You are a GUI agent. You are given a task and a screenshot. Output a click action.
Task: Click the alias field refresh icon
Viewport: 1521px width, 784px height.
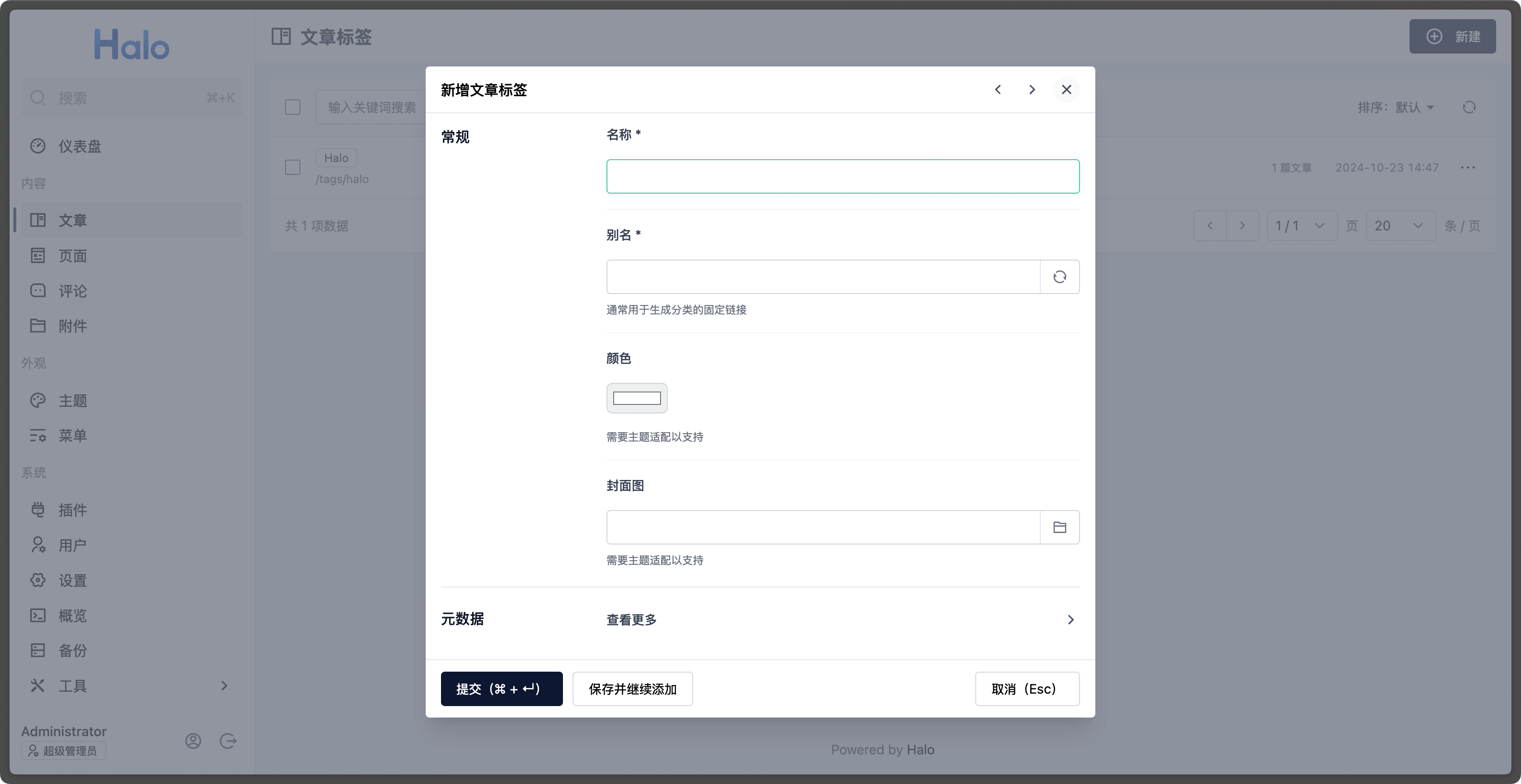tap(1059, 276)
